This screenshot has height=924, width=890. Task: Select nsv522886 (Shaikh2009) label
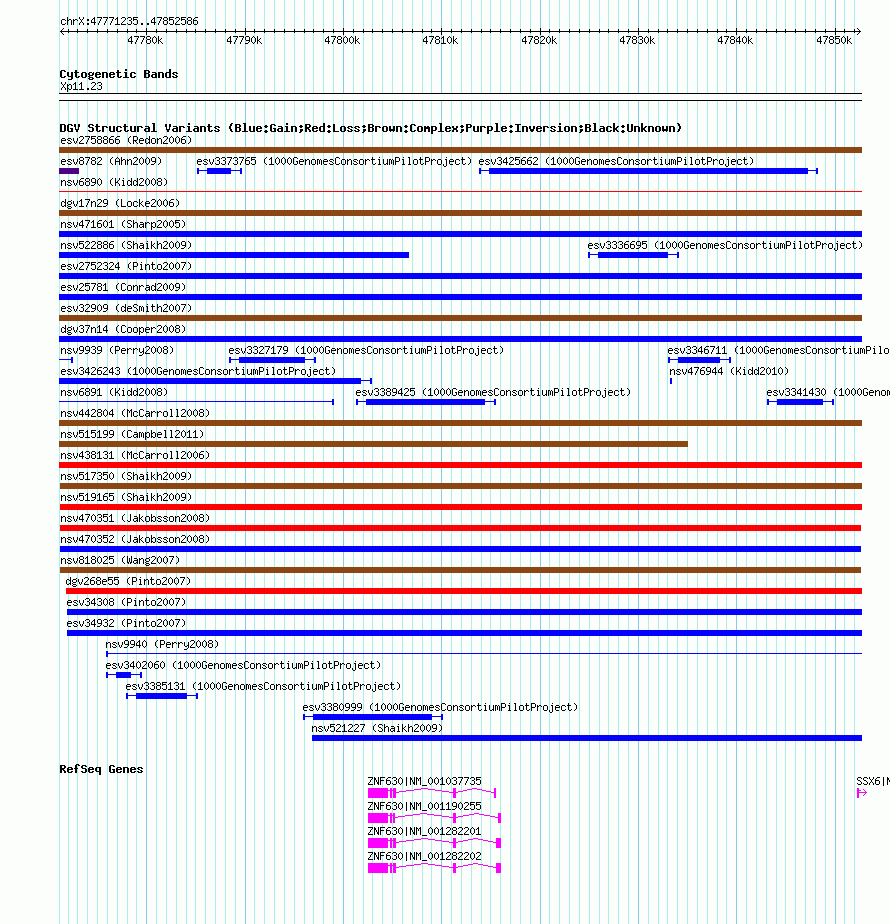point(126,245)
